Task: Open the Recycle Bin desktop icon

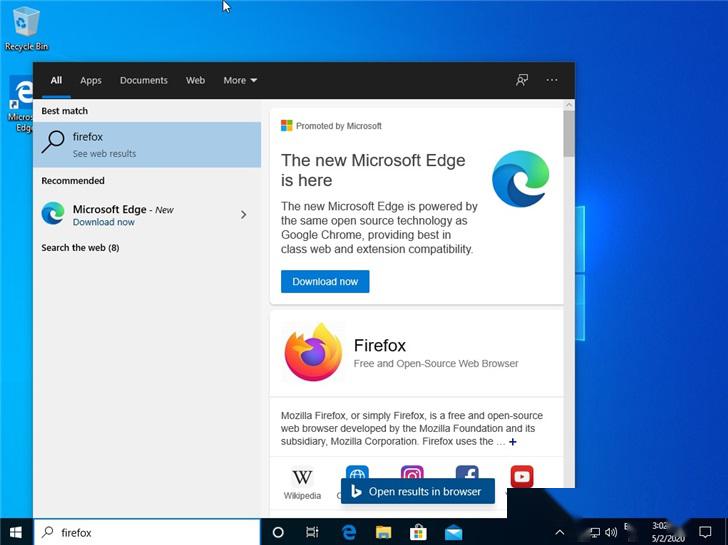Action: coord(26,28)
